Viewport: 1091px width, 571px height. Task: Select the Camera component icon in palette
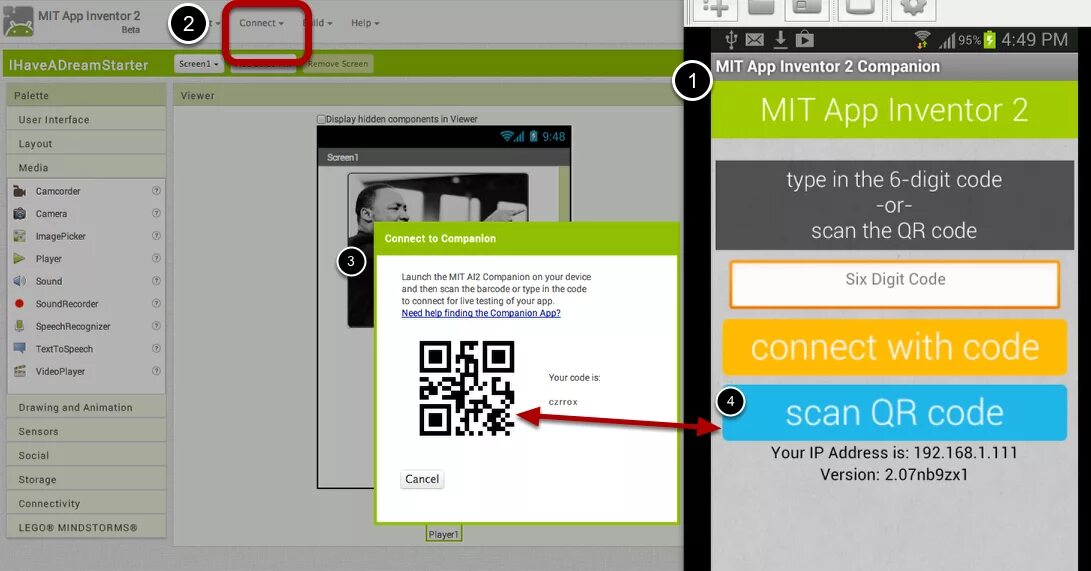click(19, 214)
